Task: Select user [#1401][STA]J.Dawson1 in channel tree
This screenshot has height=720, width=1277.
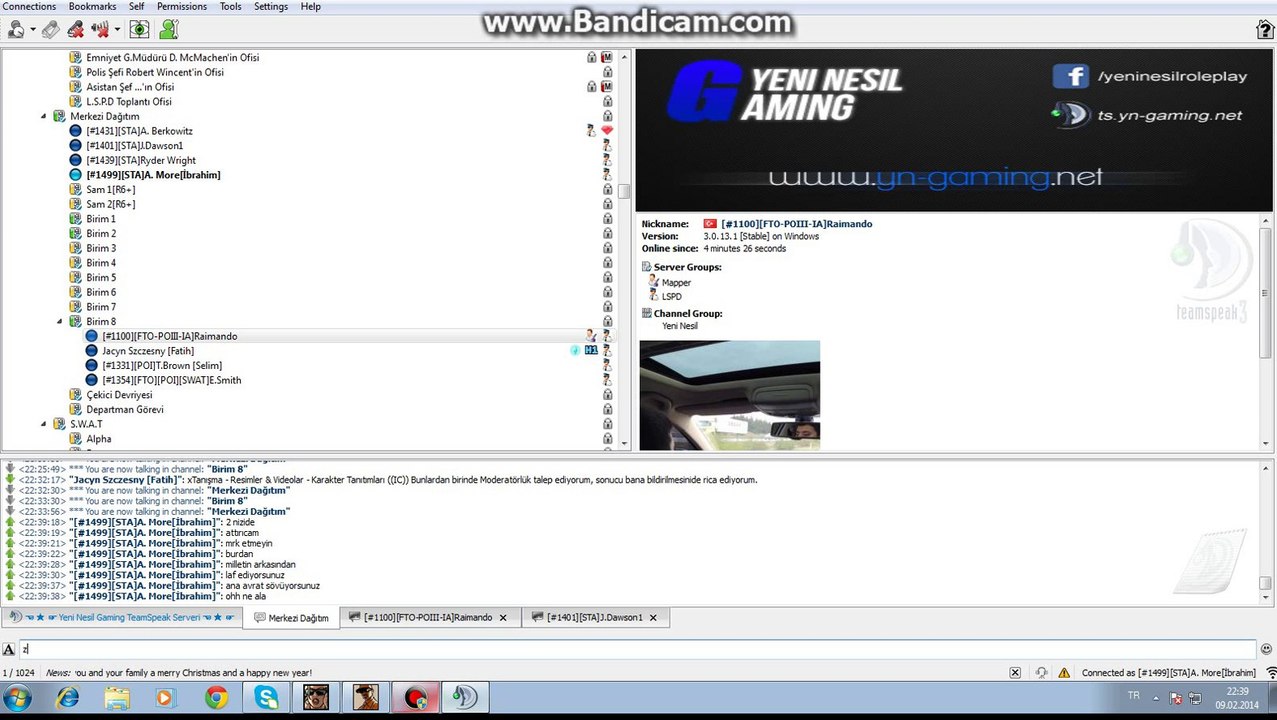Action: 134,146
